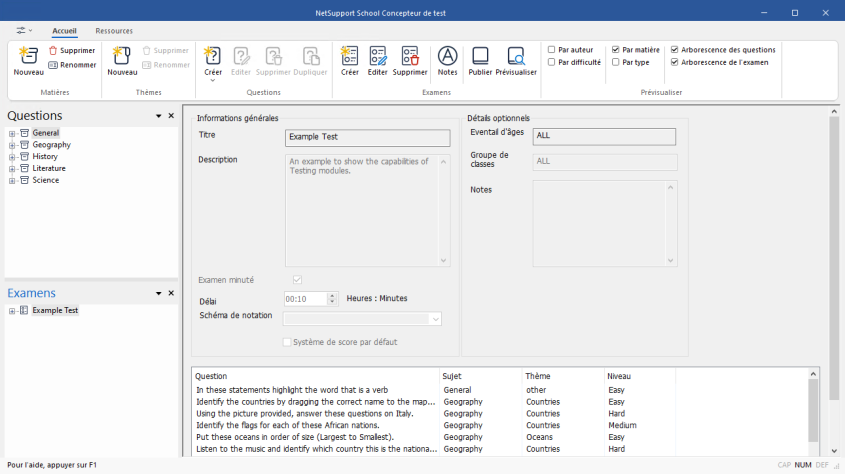Toggle Examen minuté checkbox
This screenshot has height=474, width=845.
click(x=297, y=280)
